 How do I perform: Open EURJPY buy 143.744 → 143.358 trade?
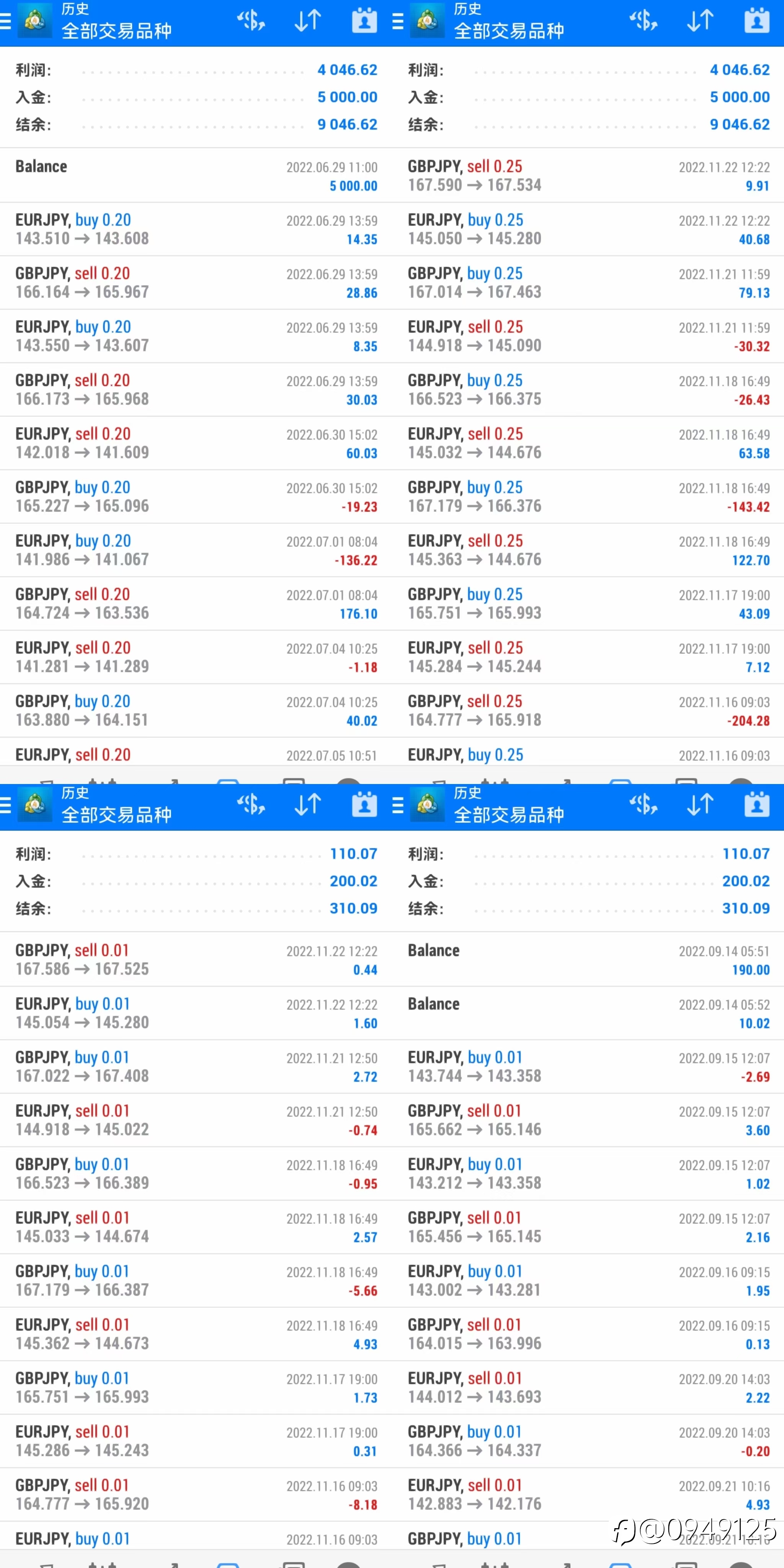588,1067
